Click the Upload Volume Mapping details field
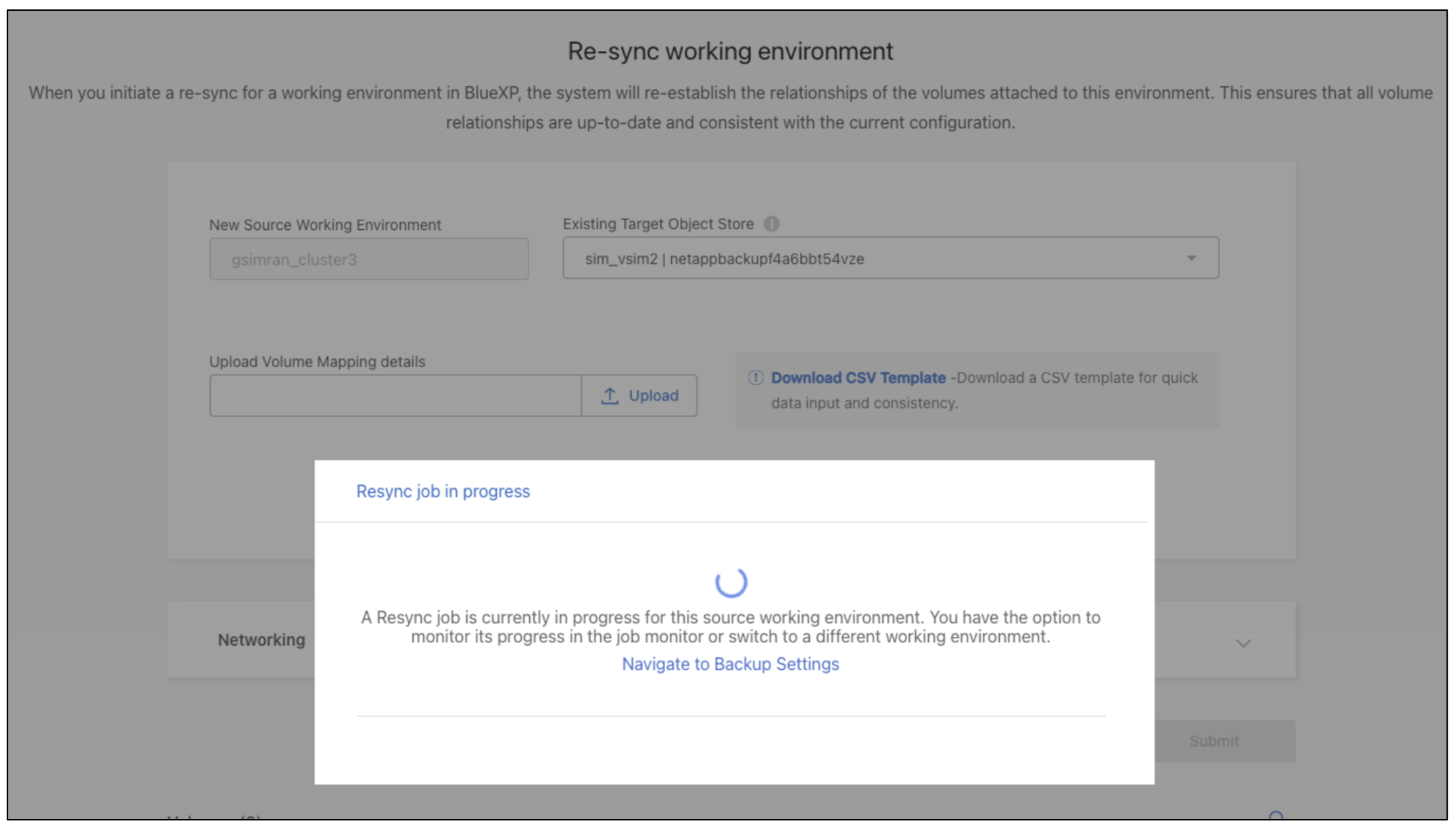1456x833 pixels. [x=395, y=396]
